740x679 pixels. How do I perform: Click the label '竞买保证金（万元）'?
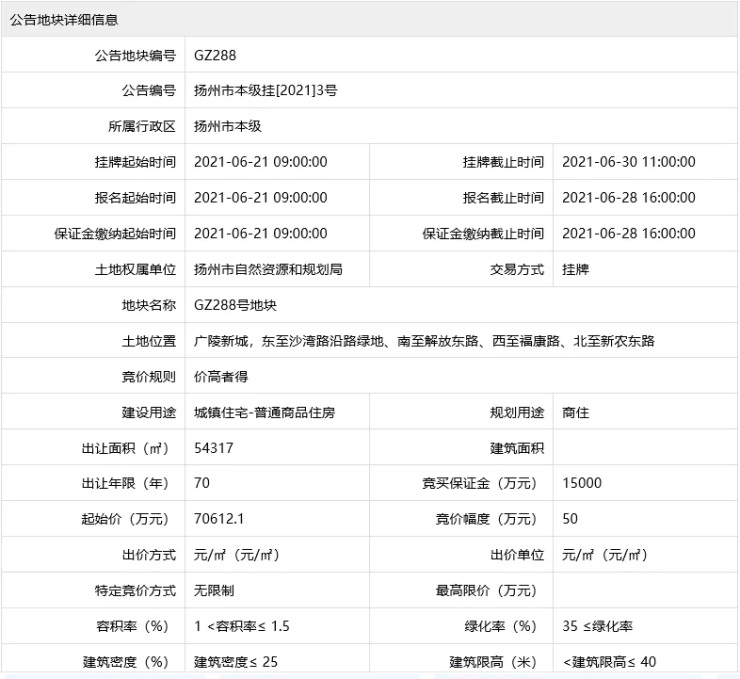481,484
